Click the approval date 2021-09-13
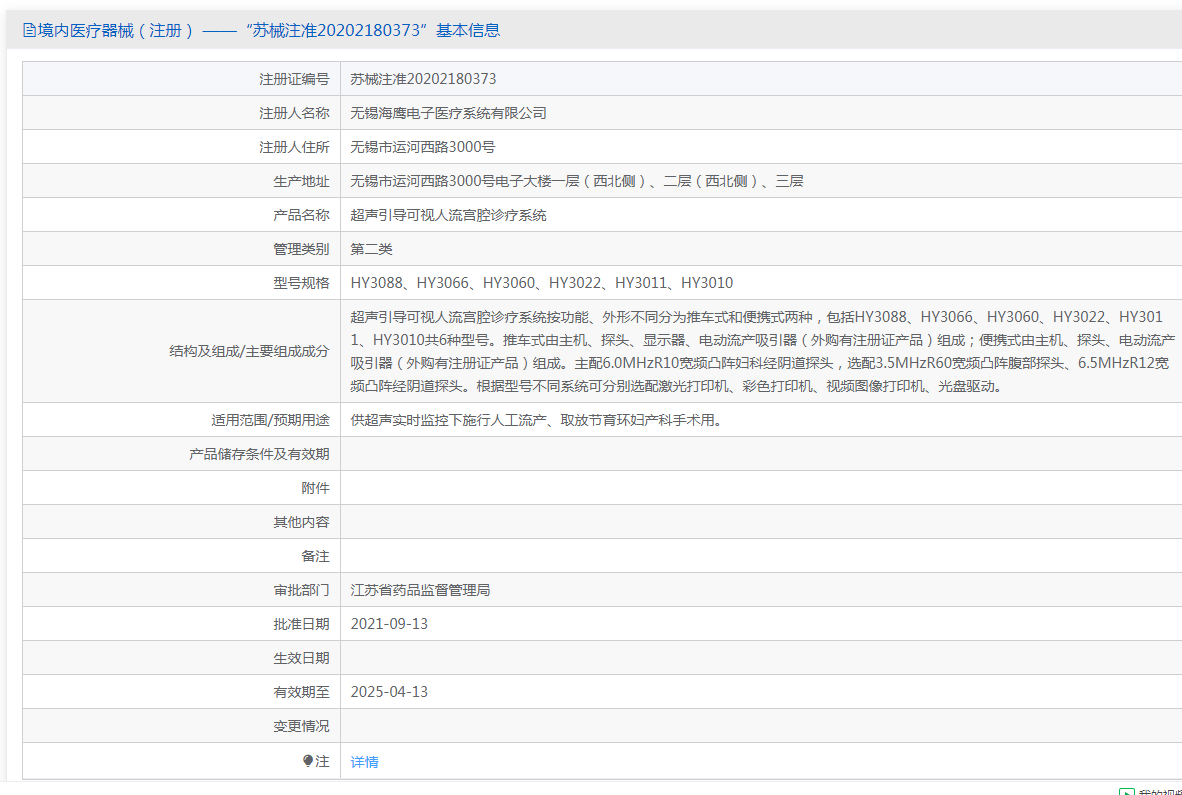1182x795 pixels. (x=389, y=624)
